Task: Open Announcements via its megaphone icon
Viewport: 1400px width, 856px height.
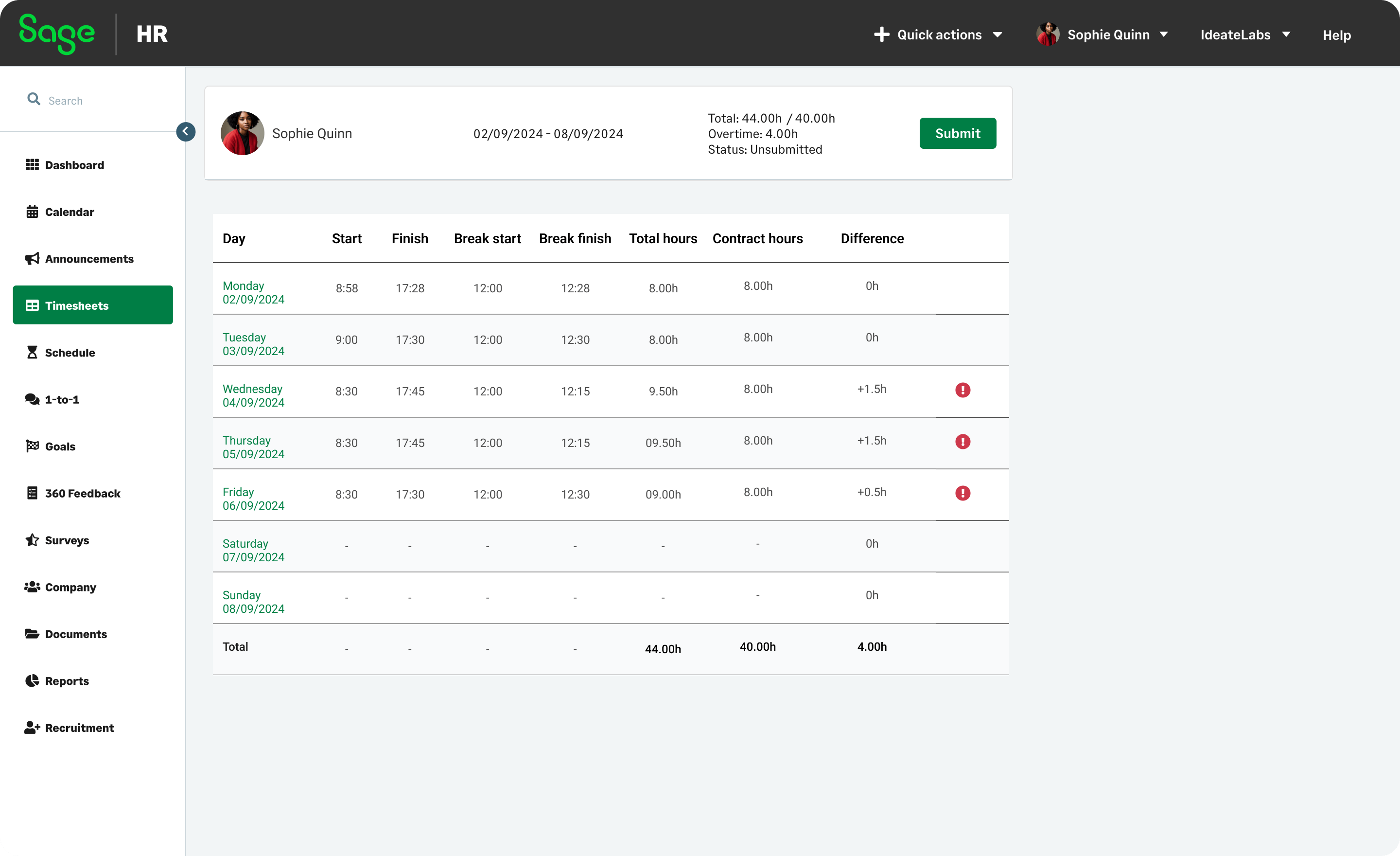Action: click(33, 259)
